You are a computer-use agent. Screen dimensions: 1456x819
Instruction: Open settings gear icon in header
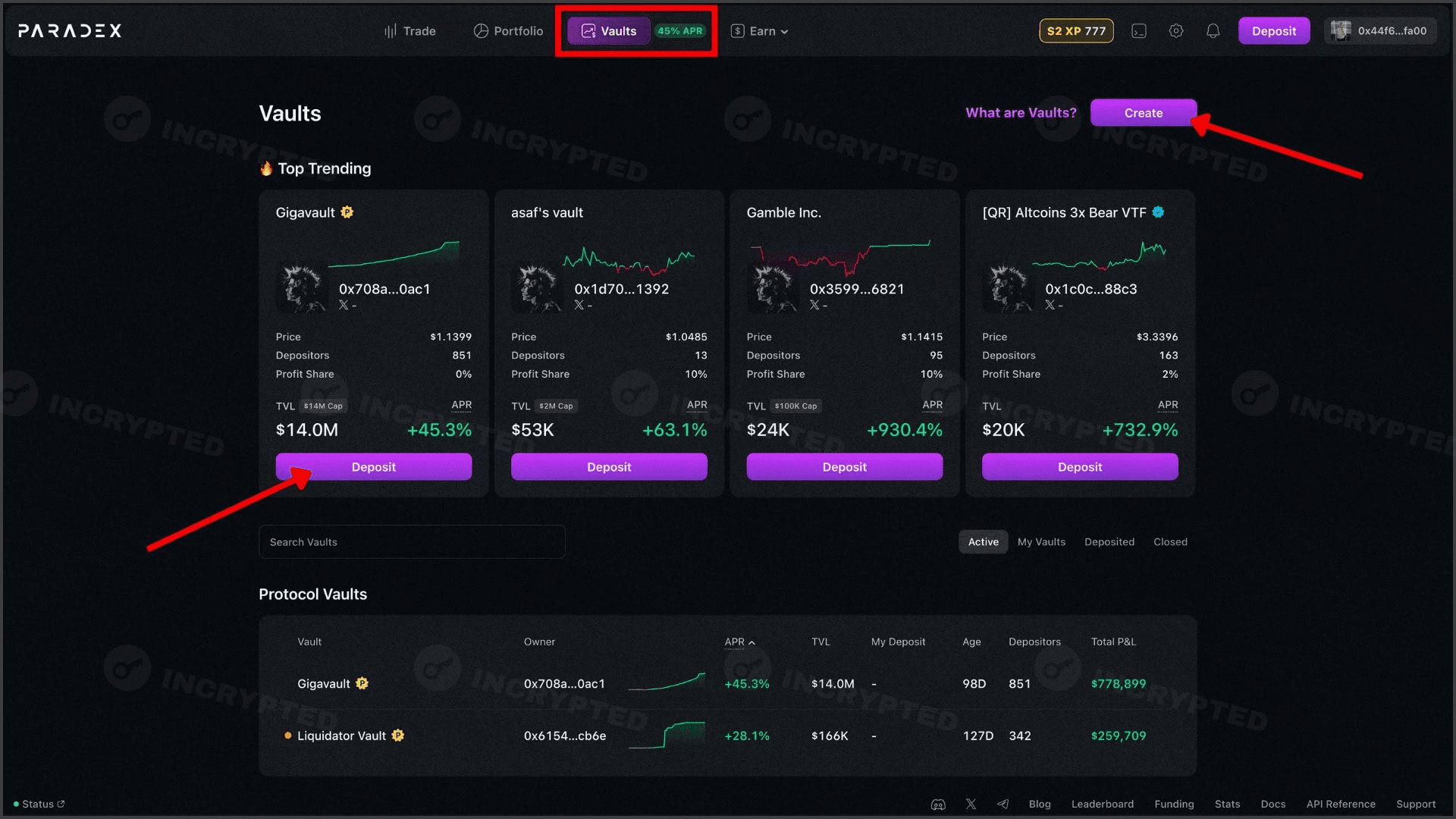pyautogui.click(x=1175, y=31)
